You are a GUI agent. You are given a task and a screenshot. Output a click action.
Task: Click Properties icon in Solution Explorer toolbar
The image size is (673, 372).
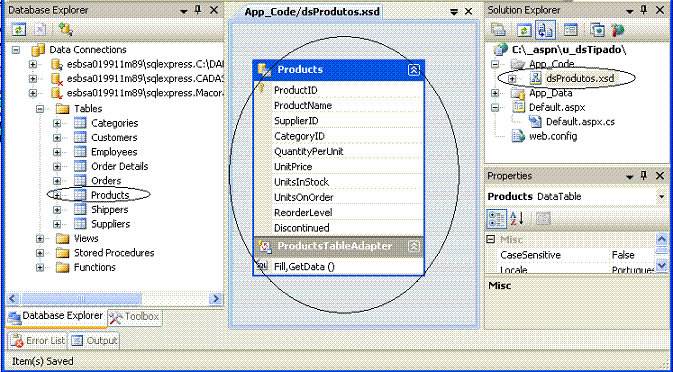click(498, 30)
